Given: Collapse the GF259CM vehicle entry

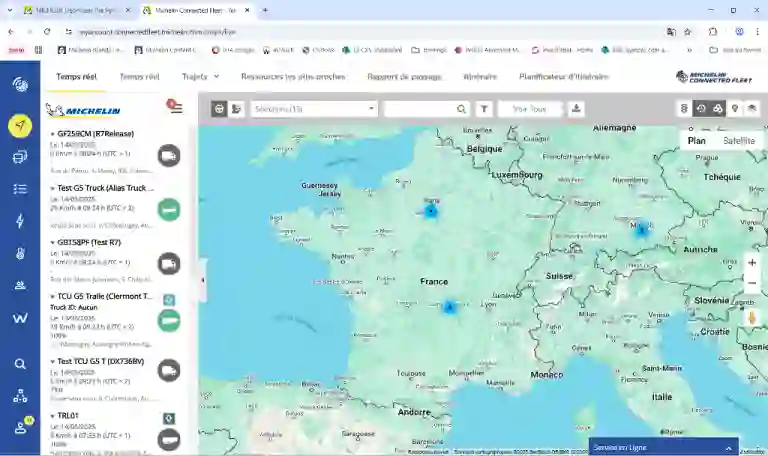Looking at the screenshot, I should (52, 134).
